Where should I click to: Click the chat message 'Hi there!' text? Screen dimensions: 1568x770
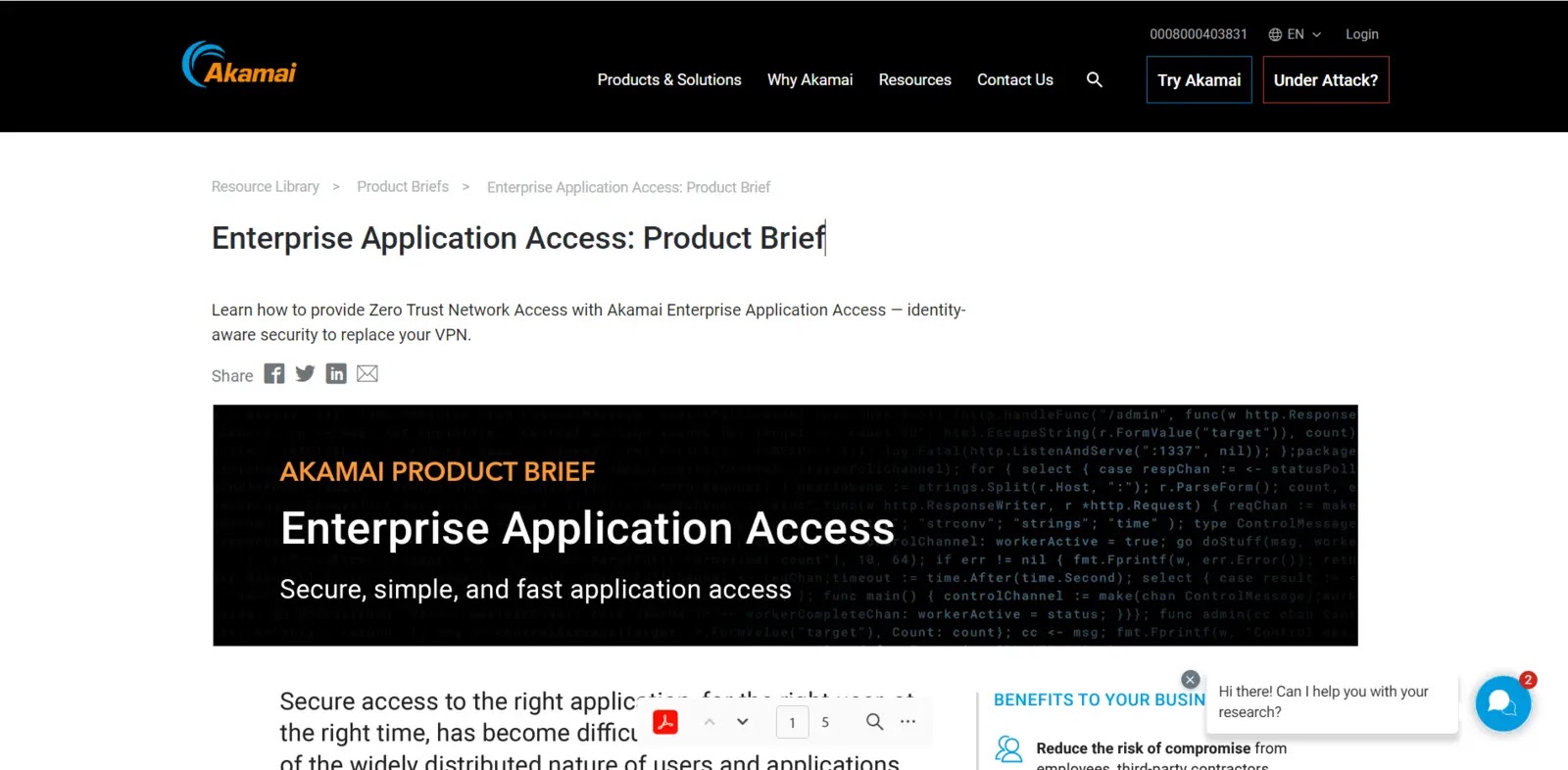[1323, 701]
